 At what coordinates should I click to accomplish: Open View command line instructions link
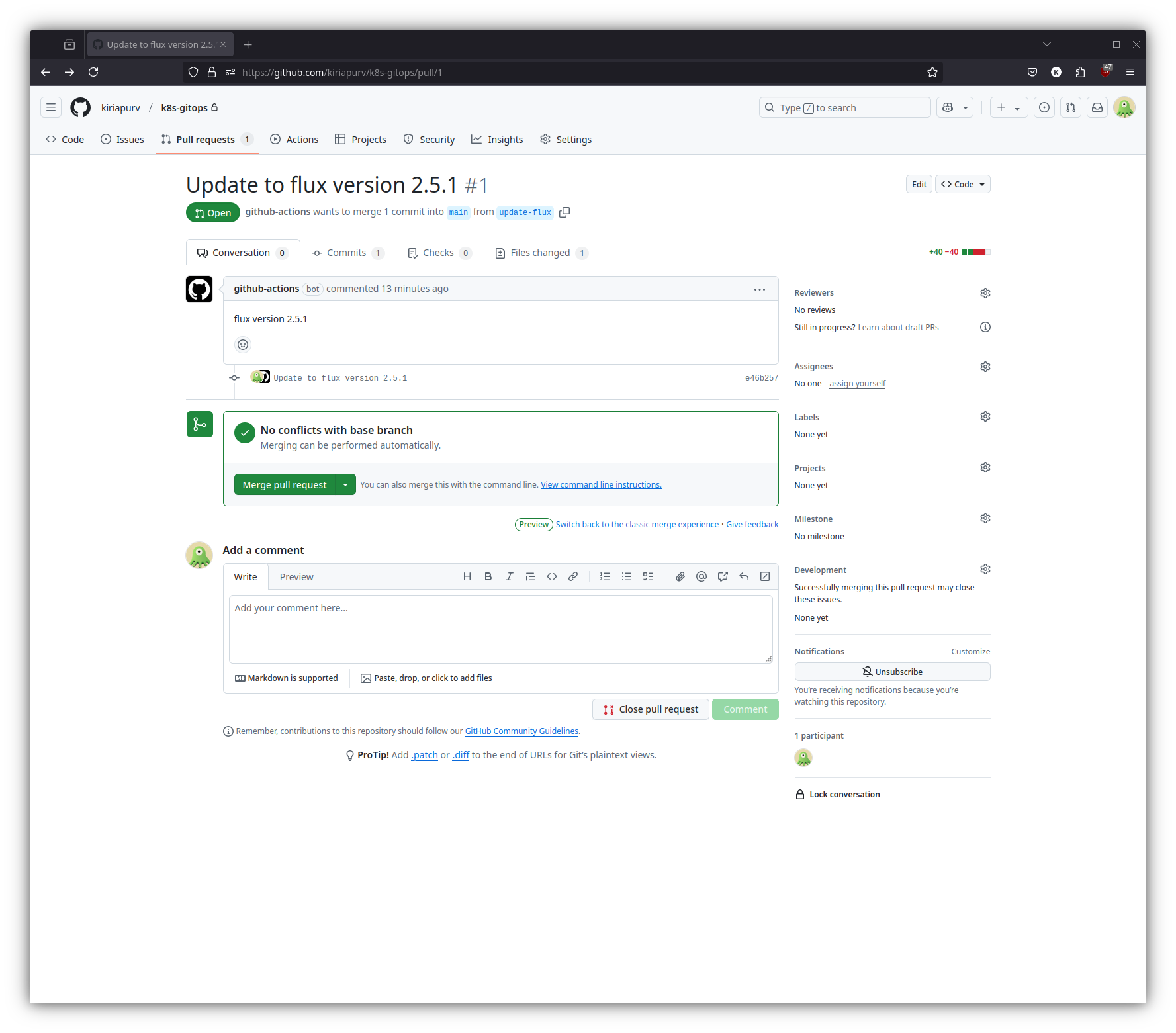600,485
